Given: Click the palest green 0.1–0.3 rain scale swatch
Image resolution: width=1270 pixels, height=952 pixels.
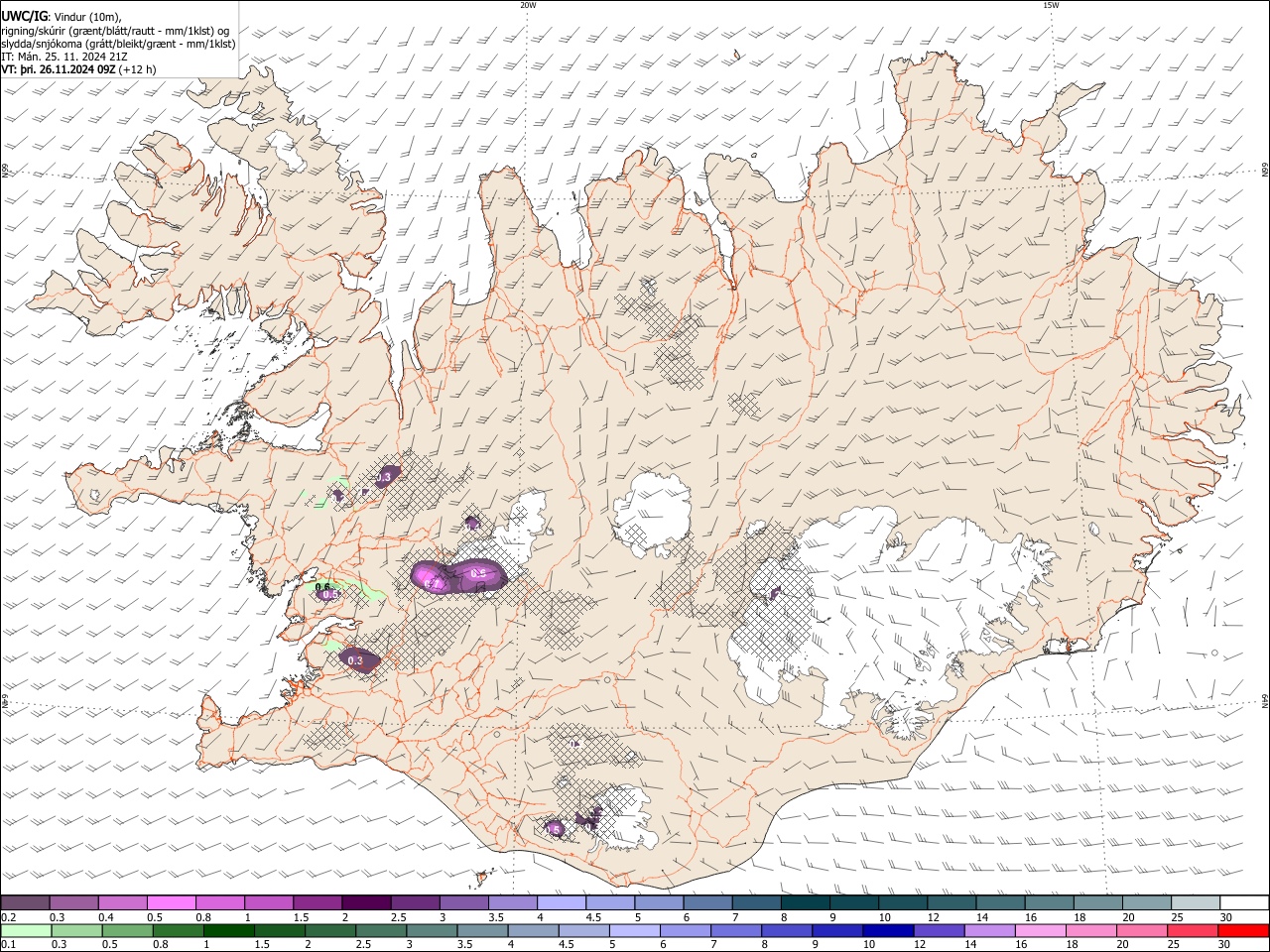Looking at the screenshot, I should pos(26,930).
